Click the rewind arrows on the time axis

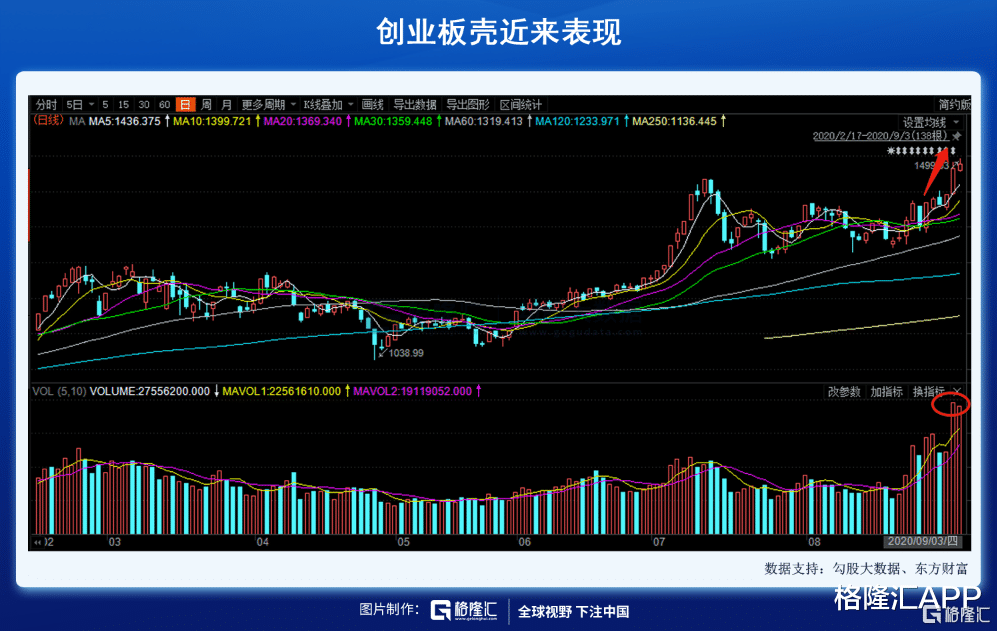38,542
